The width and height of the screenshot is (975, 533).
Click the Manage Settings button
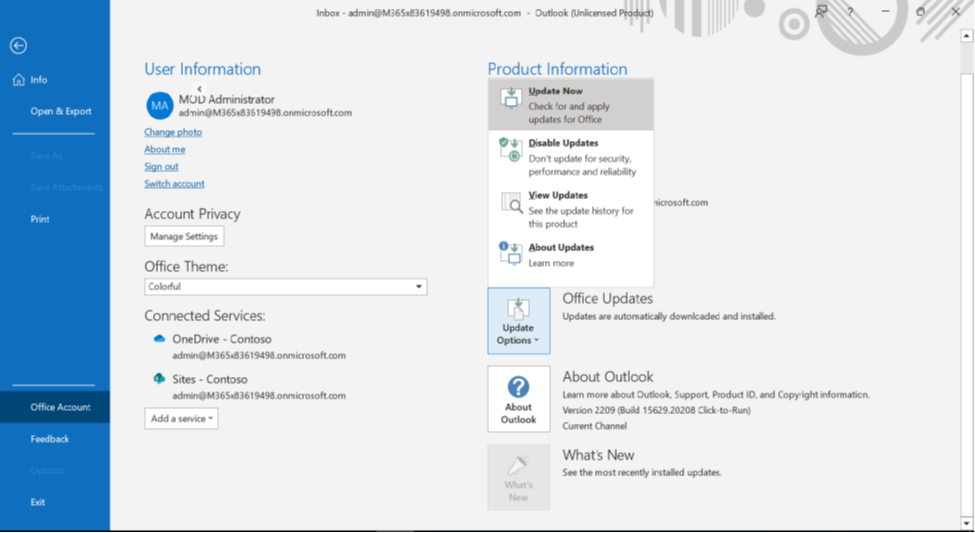(184, 236)
